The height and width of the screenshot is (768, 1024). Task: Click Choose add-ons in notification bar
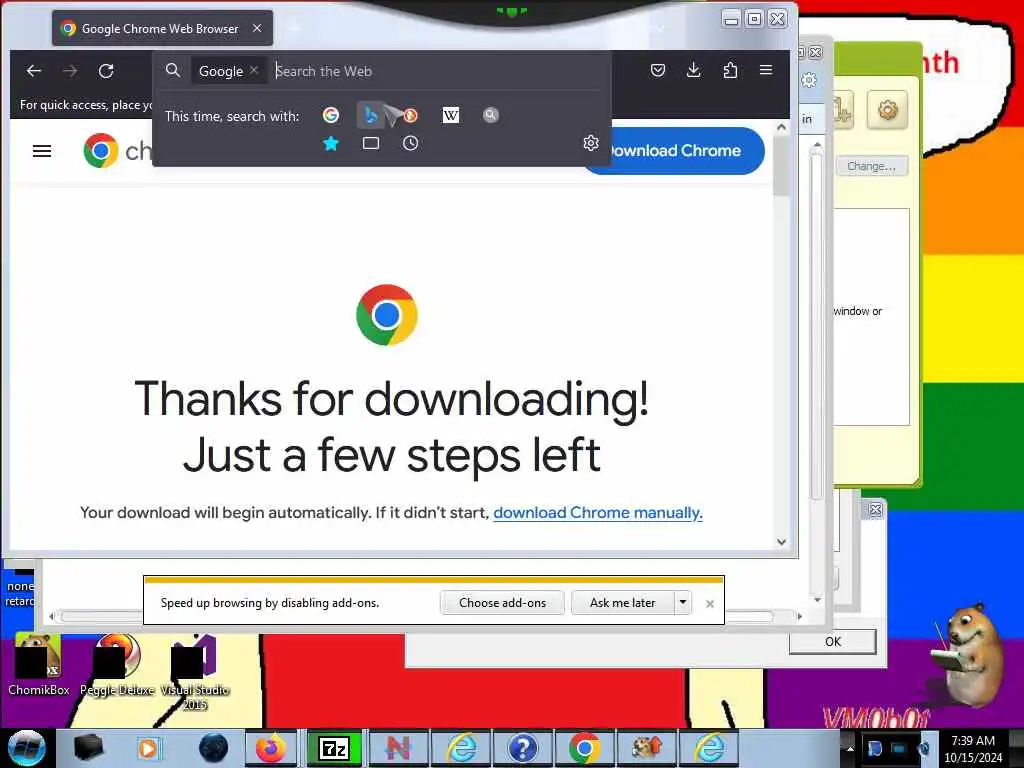point(502,602)
